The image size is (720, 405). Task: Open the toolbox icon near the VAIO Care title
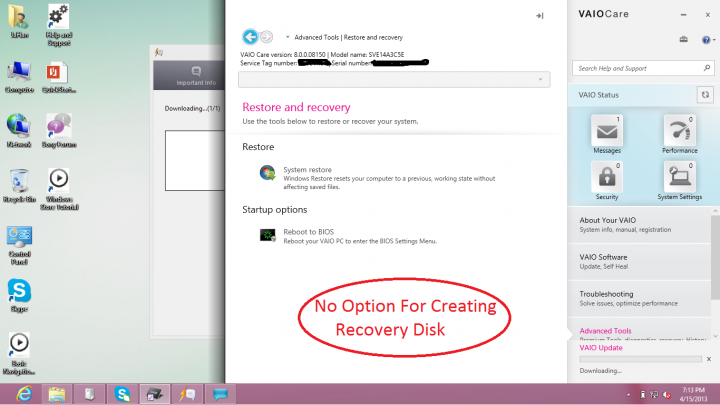684,39
